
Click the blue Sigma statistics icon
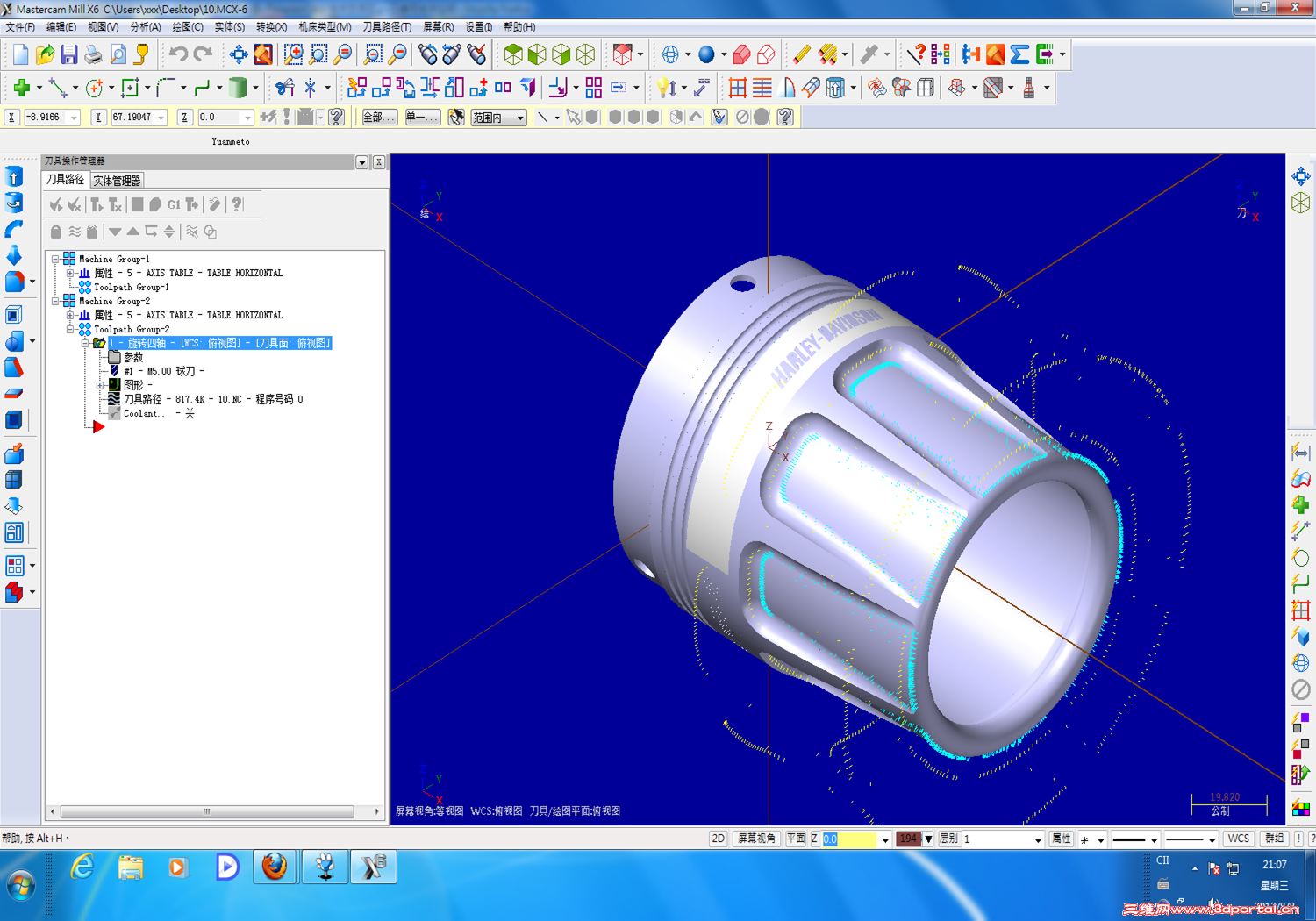tap(1019, 54)
